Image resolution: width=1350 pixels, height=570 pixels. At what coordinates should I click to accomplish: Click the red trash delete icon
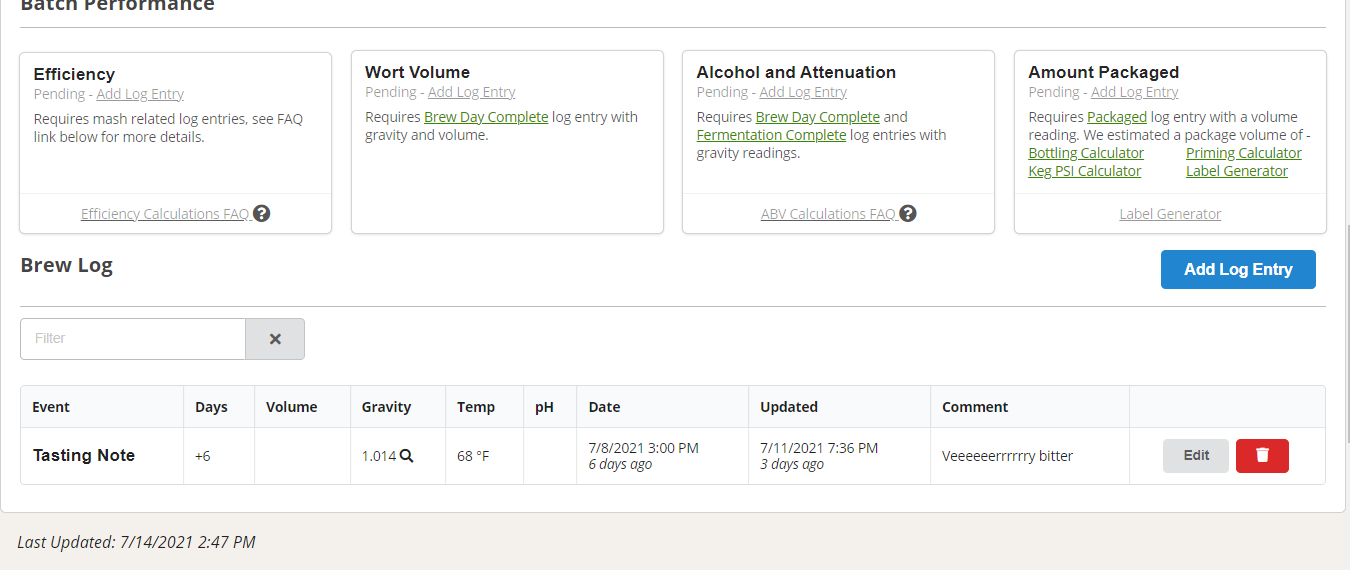(x=1262, y=455)
